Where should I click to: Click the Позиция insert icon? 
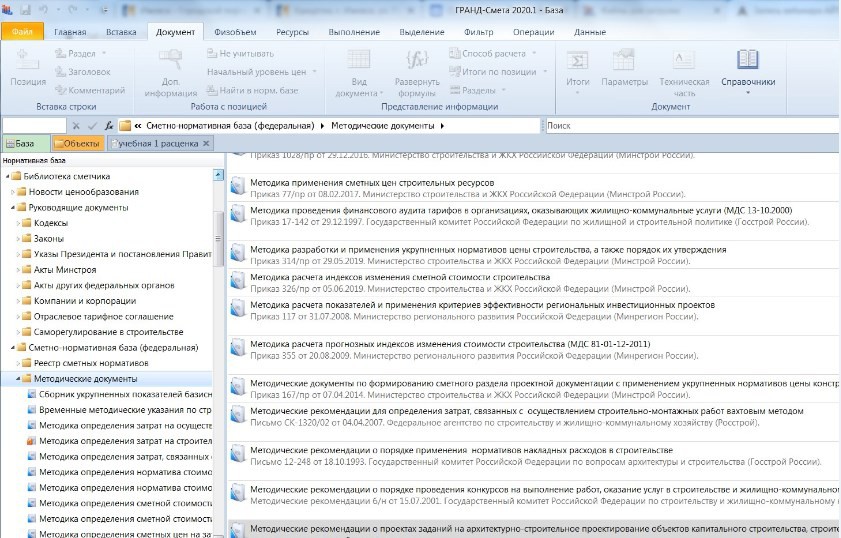coord(28,60)
